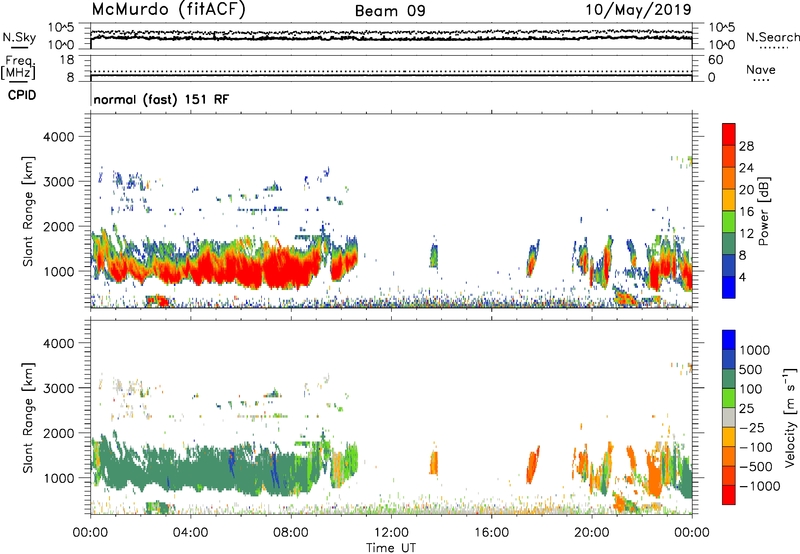This screenshot has height=554, width=800.
Task: Click the '4000' tick in the power panel
Action: point(59,137)
